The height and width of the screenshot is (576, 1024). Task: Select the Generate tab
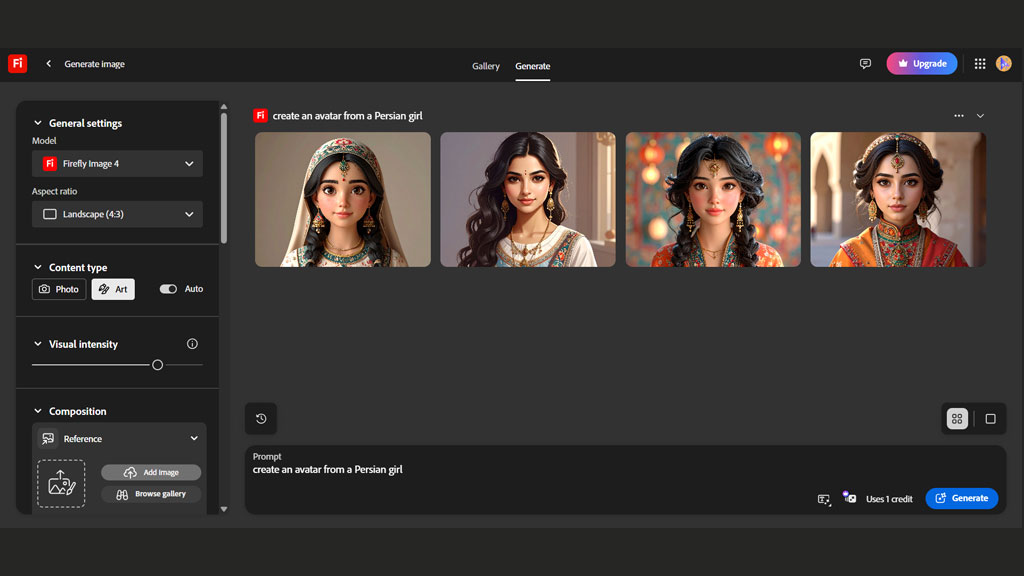[x=532, y=66]
